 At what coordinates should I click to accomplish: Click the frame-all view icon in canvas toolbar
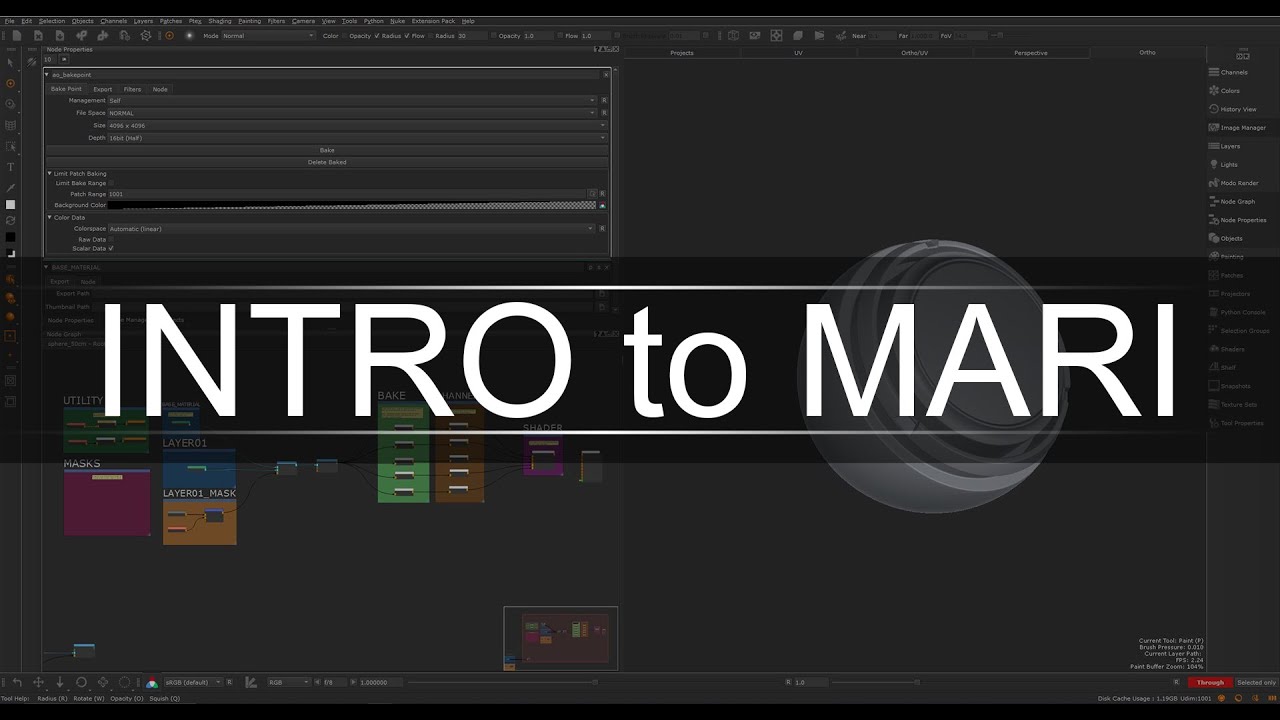tap(776, 35)
